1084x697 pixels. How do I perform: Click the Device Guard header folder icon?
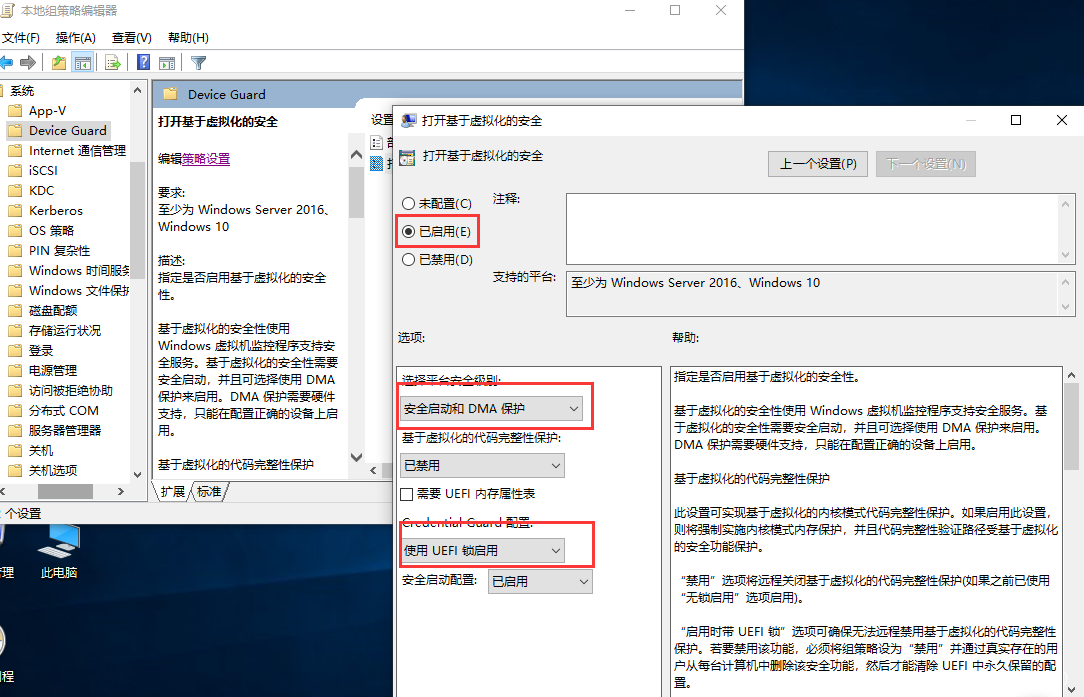click(x=170, y=94)
